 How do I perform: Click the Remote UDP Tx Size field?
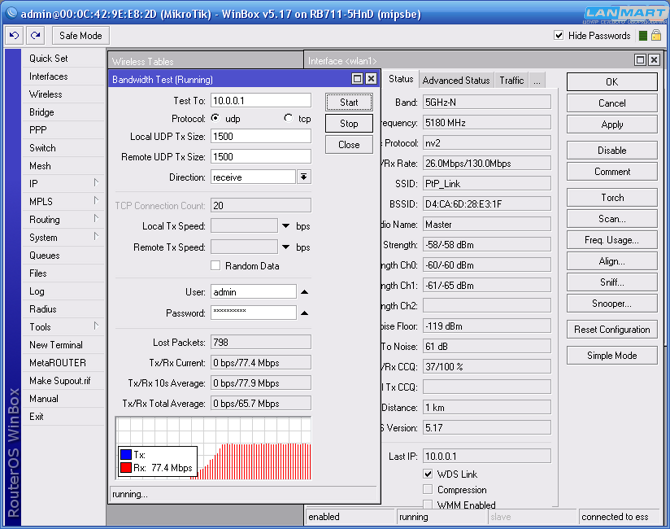click(x=261, y=157)
